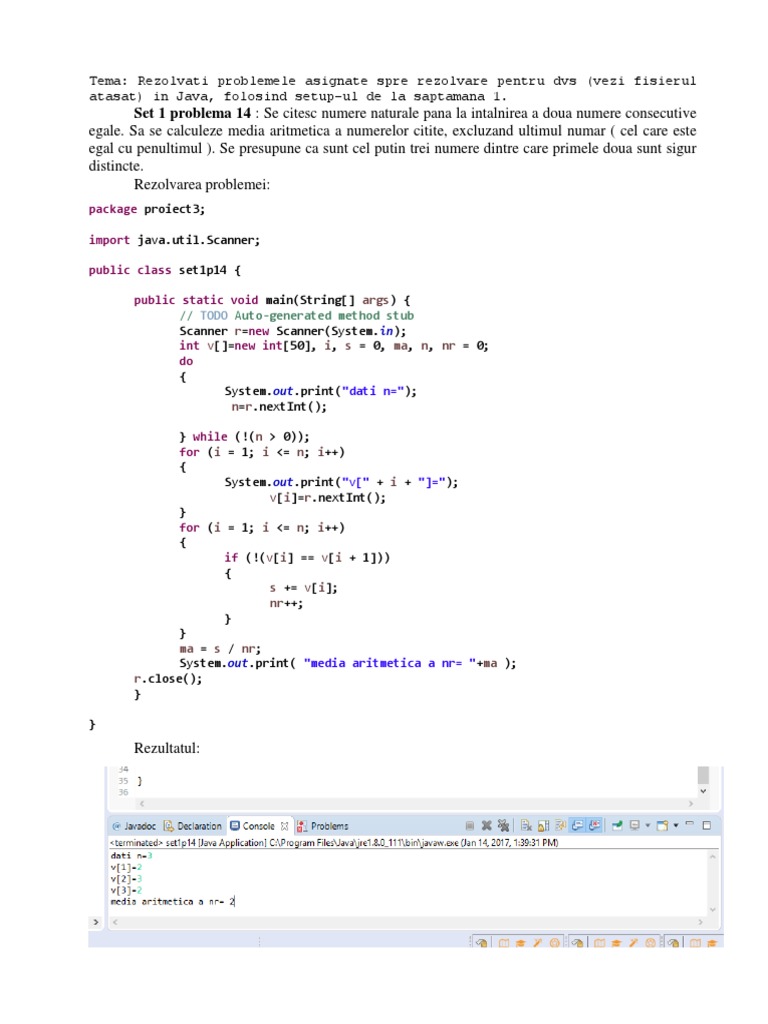
Task: Click the TODO Auto-generated method stub comment
Action: (x=296, y=315)
